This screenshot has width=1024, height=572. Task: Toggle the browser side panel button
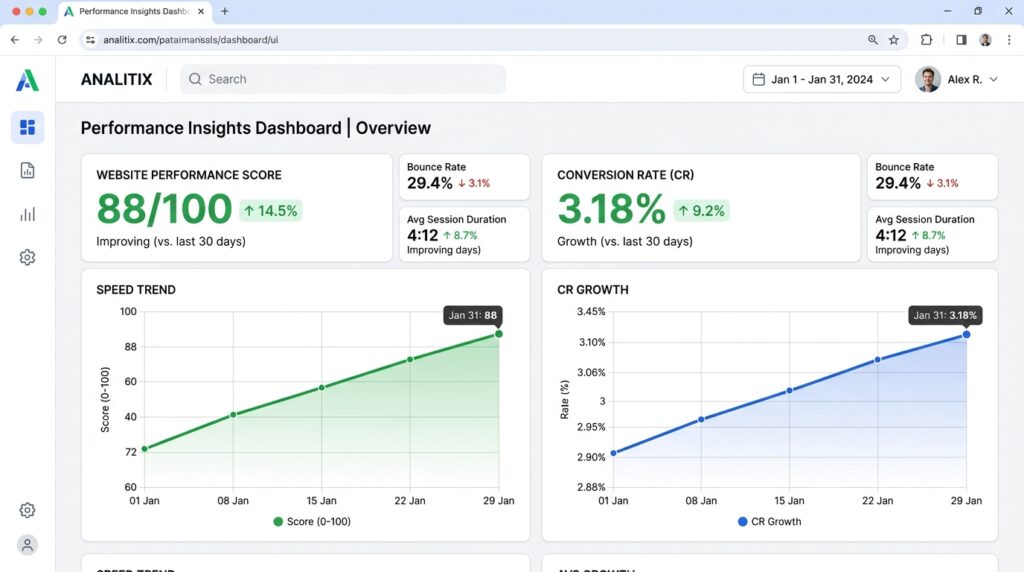961,40
